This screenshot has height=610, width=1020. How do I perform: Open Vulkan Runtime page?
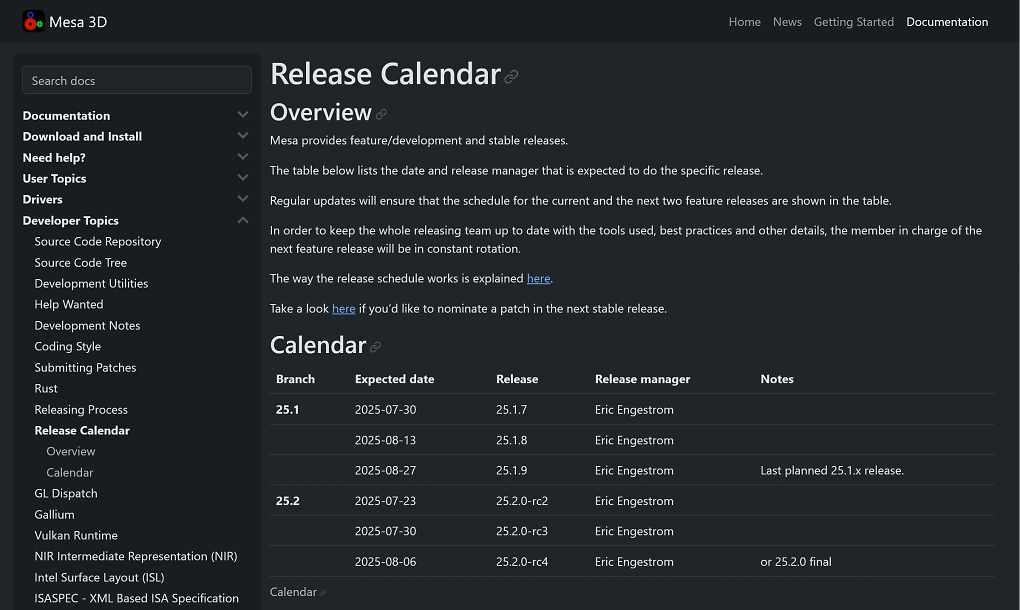76,535
